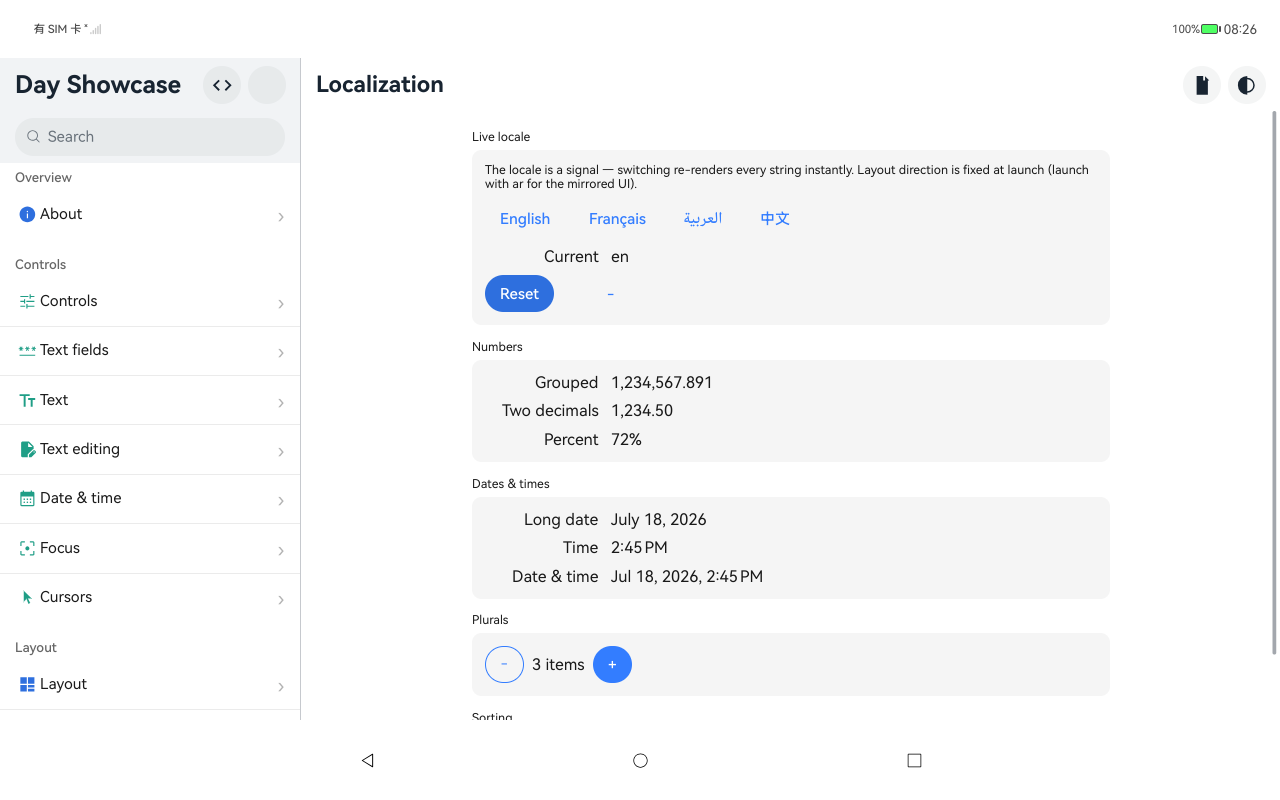Click the grid icon beside Layout

[27, 684]
